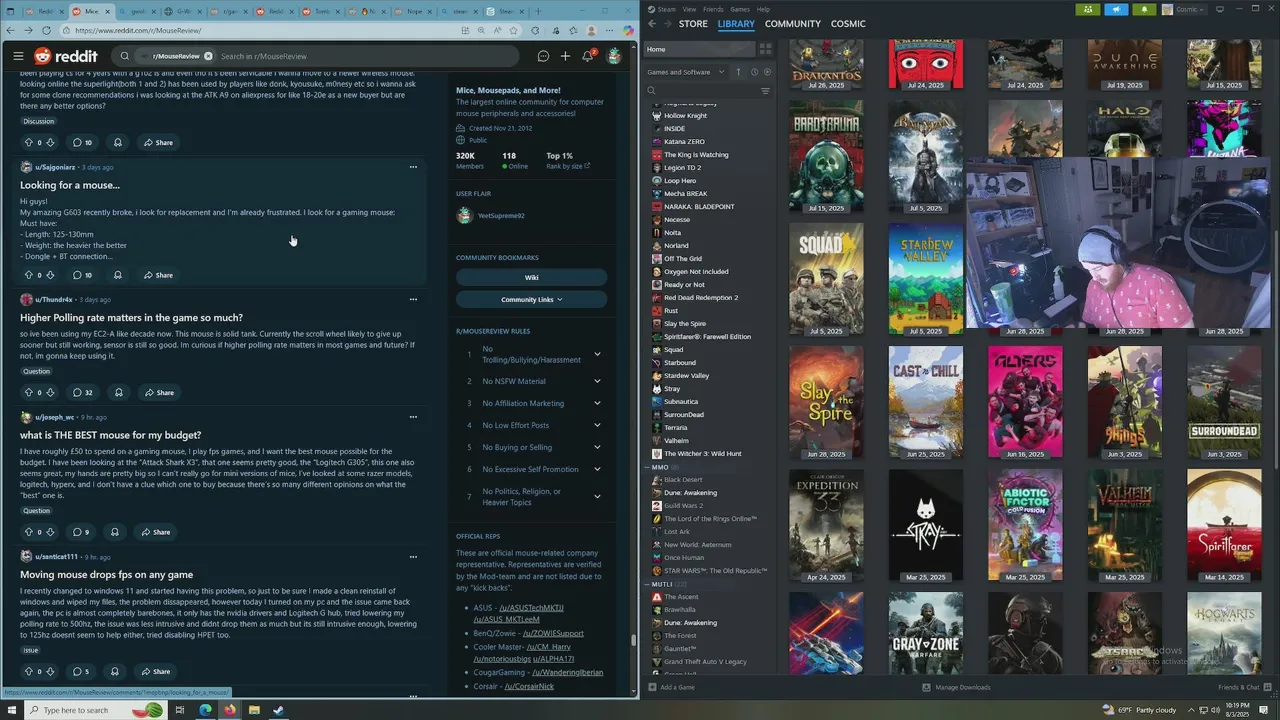This screenshot has width=1280, height=720.
Task: Open options menu for u/Thundr4x post
Action: tap(413, 299)
